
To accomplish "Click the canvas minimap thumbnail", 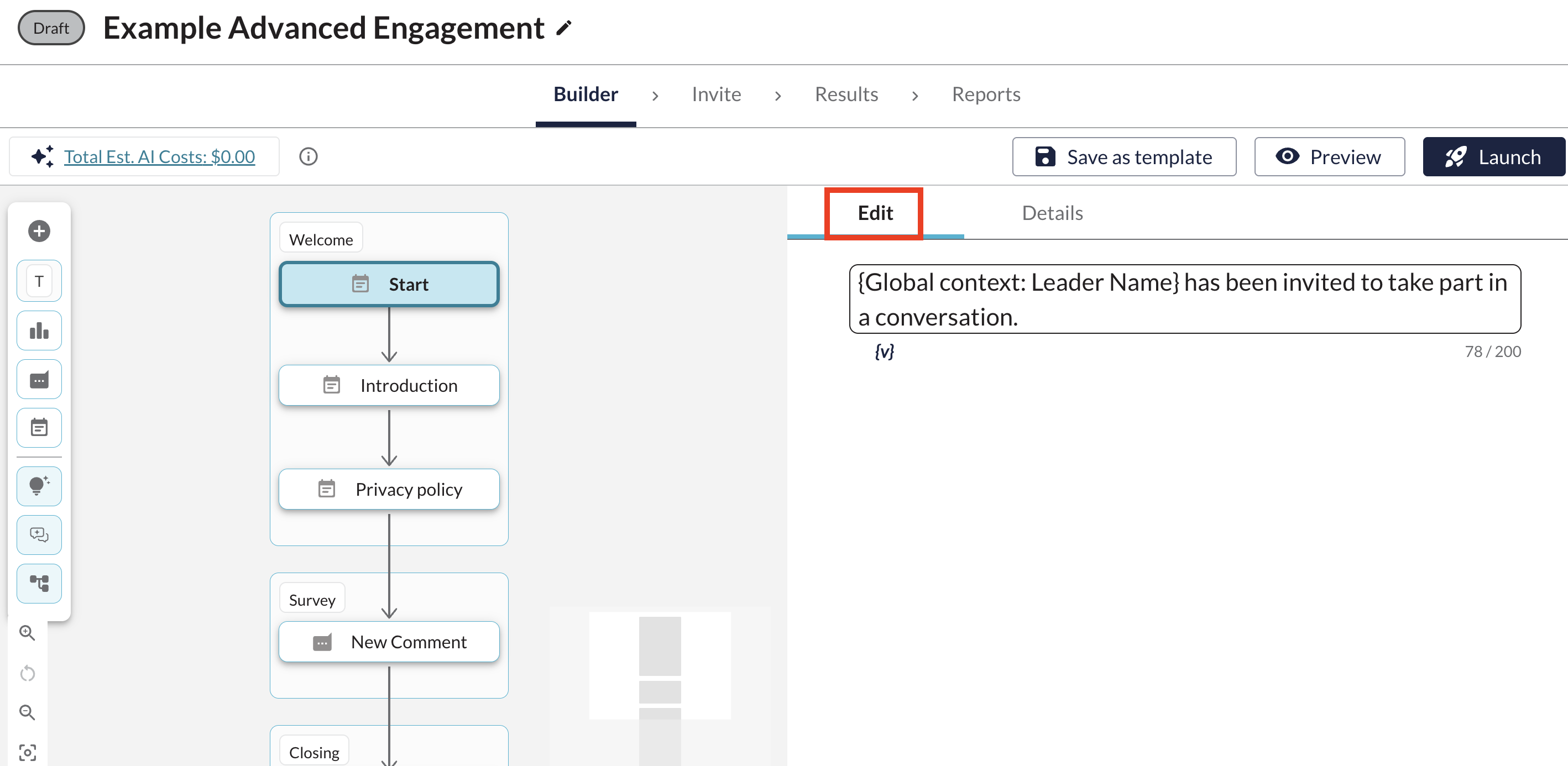I will (660, 686).
